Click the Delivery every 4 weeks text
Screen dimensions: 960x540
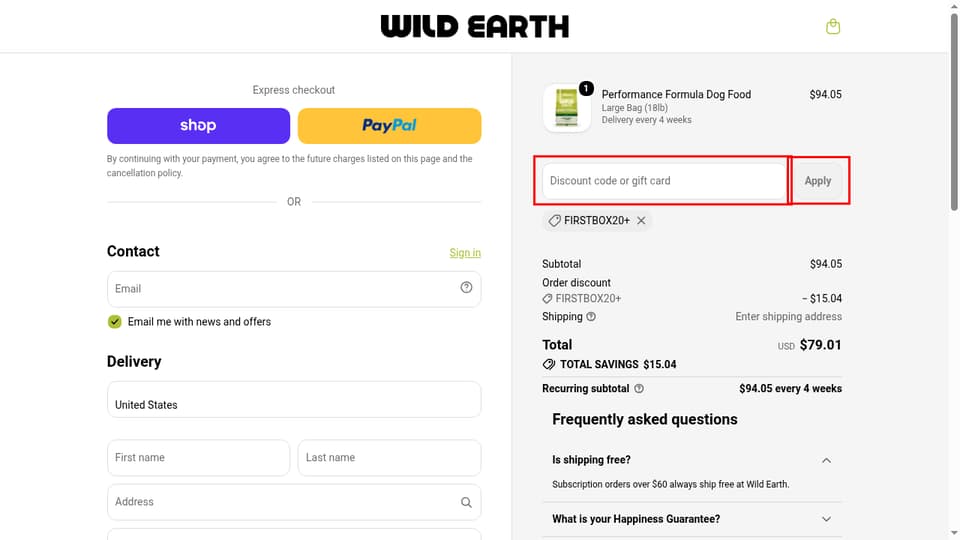tap(647, 120)
